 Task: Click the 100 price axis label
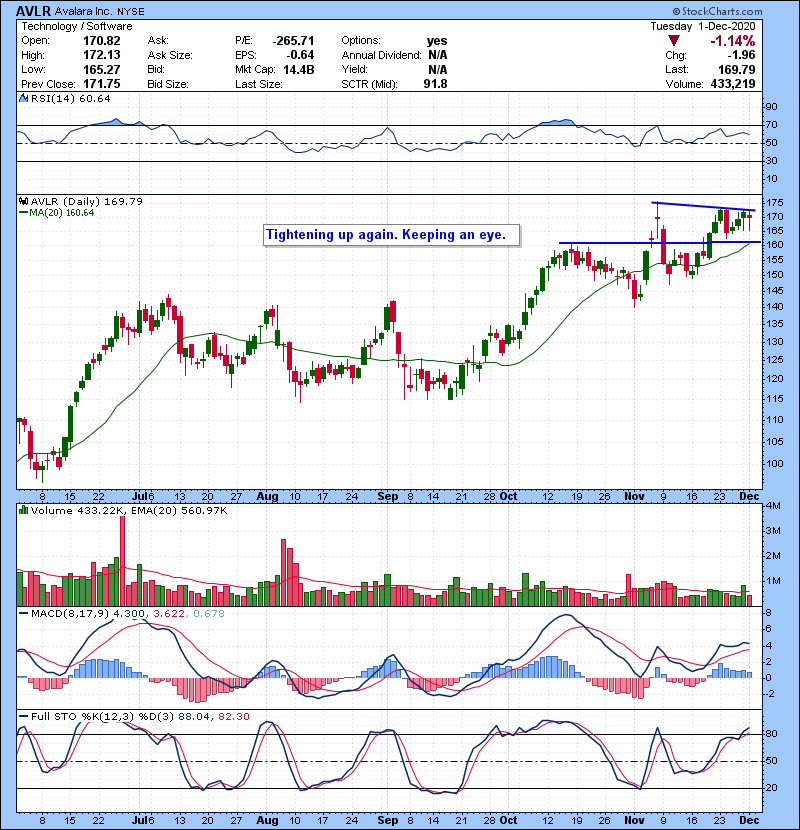point(775,464)
